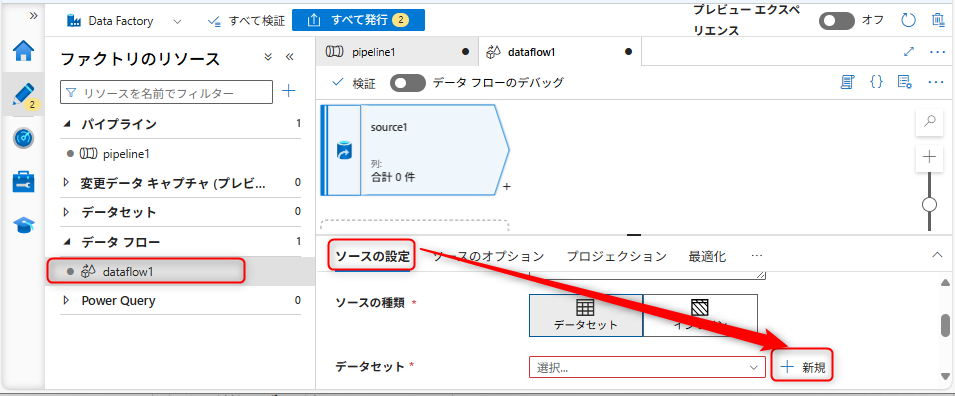The image size is (955, 396).
Task: Open the 最適化 tab
Action: 707,256
